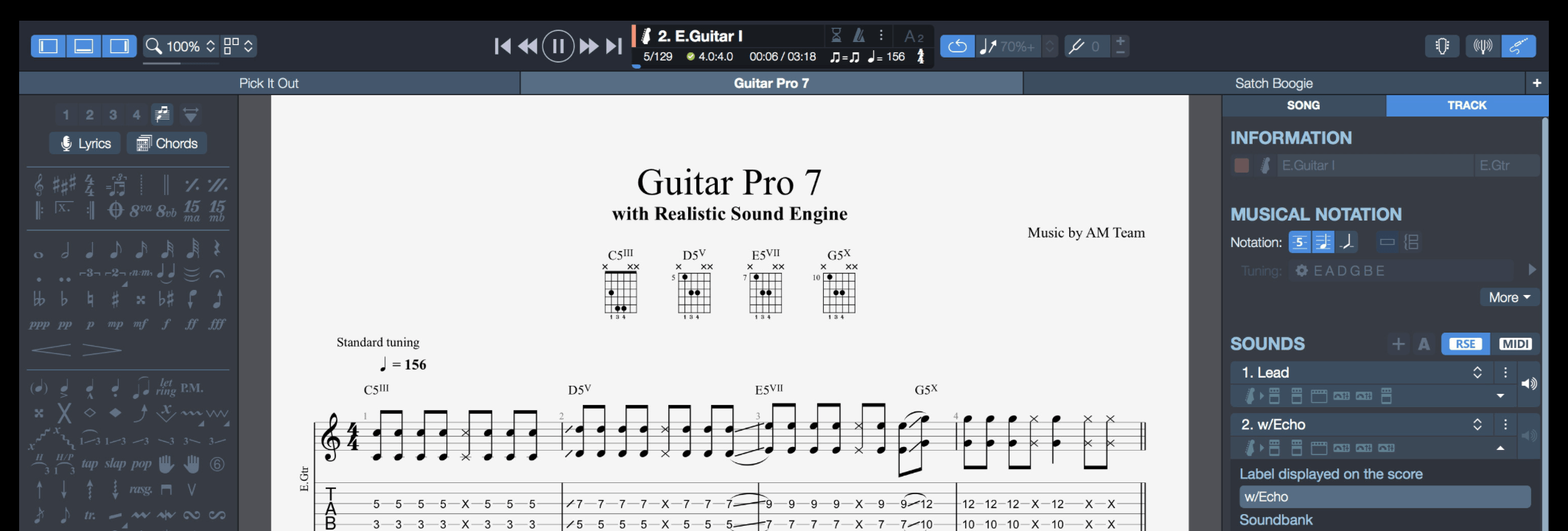Enable loop playback
Image resolution: width=1568 pixels, height=531 pixels.
pyautogui.click(x=957, y=46)
